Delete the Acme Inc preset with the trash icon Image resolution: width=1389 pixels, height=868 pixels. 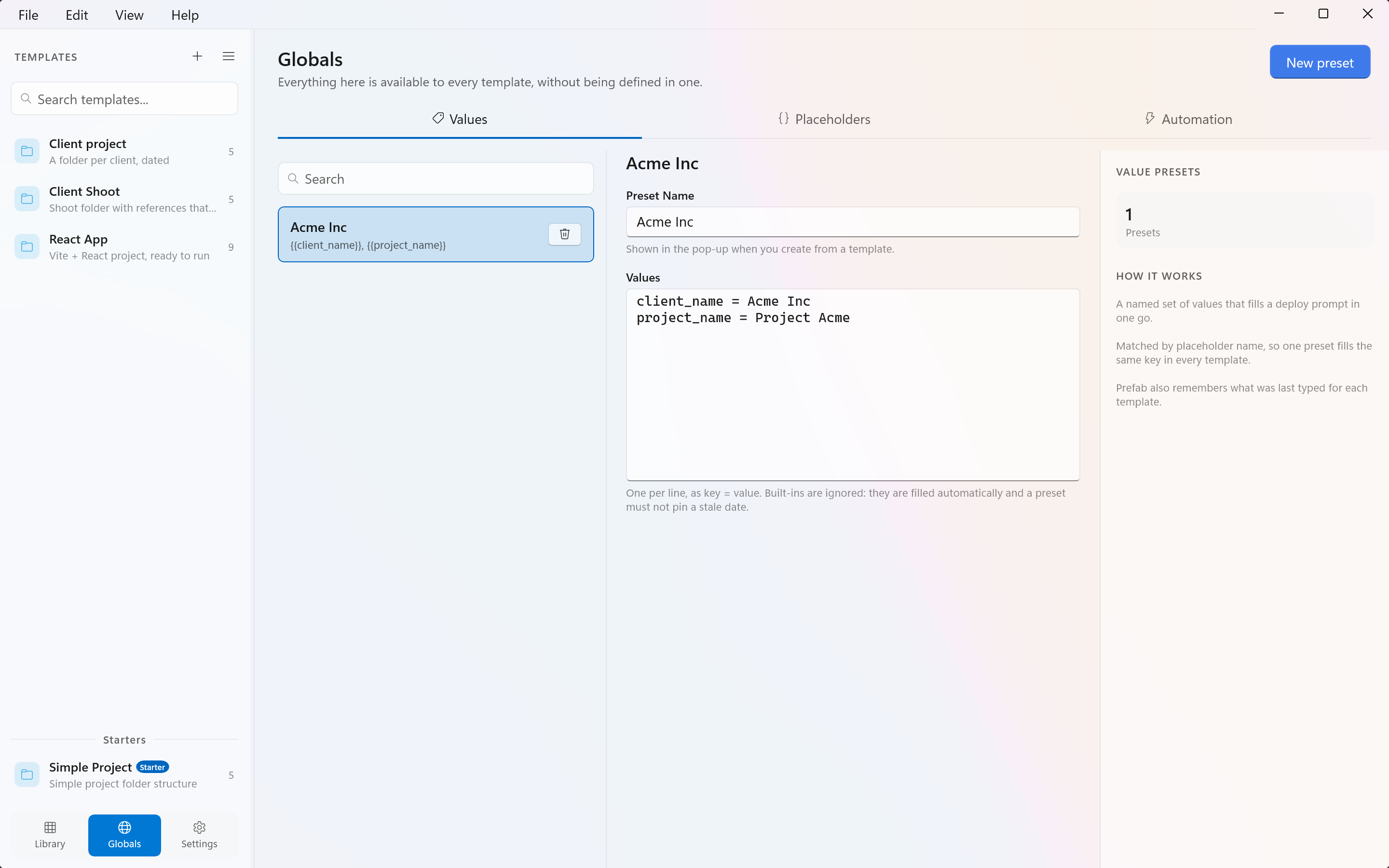click(x=565, y=234)
